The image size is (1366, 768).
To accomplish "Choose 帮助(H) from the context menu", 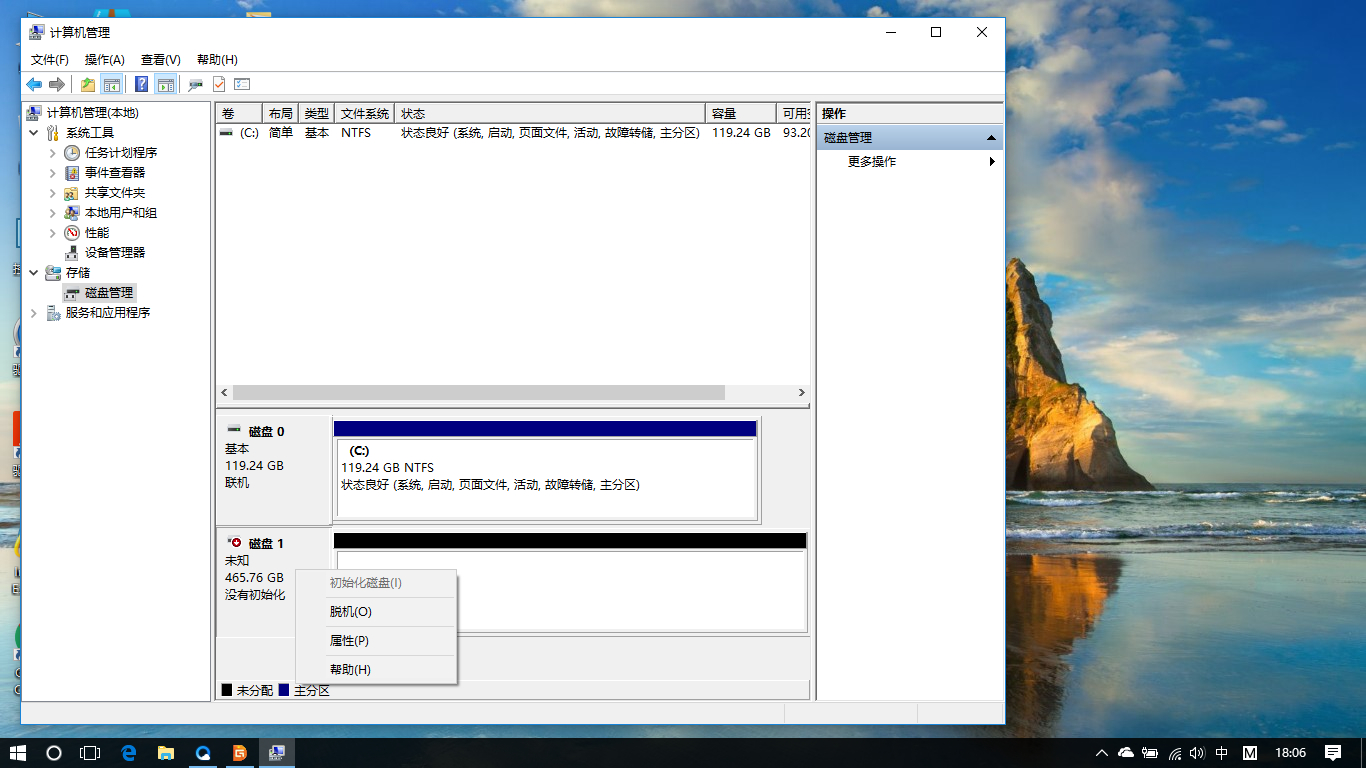I will pyautogui.click(x=376, y=670).
